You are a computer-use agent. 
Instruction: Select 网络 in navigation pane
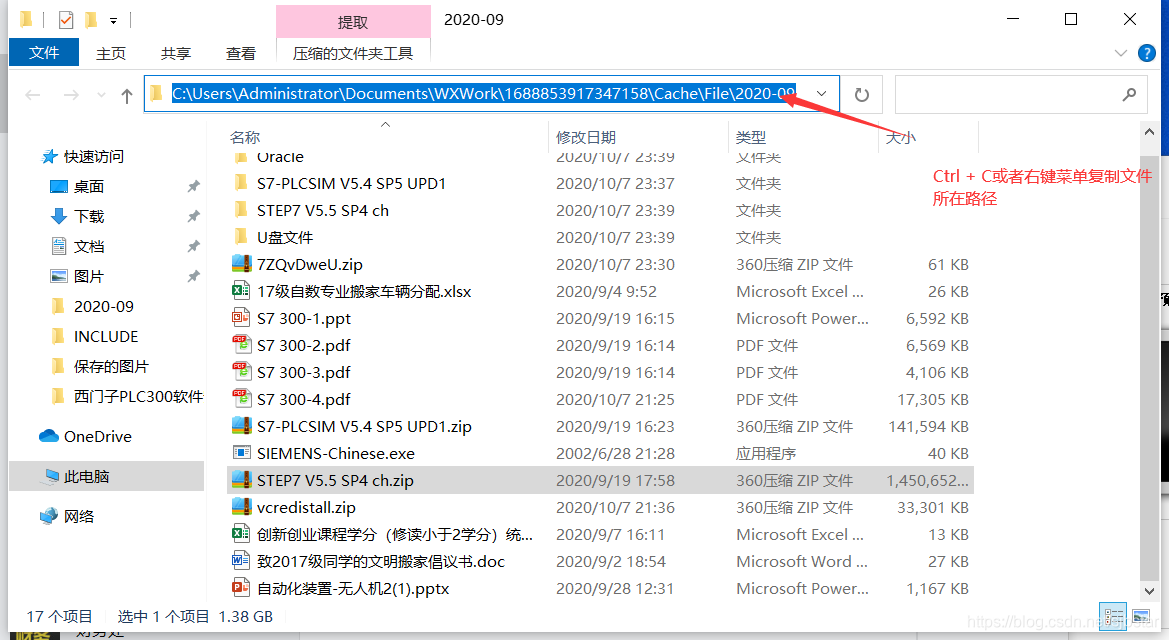pos(79,516)
